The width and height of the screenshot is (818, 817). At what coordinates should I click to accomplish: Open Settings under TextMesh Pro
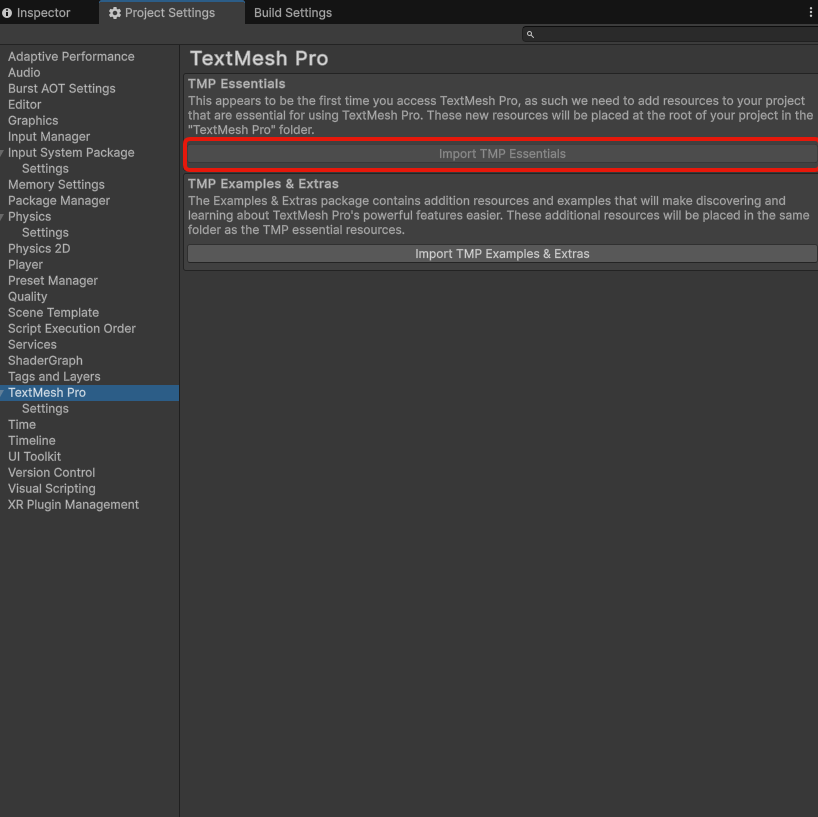click(45, 409)
